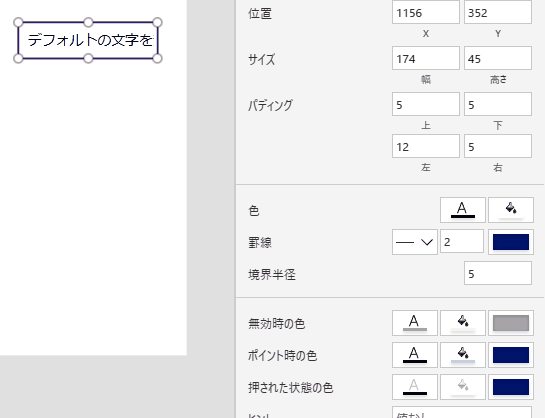
Task: Click the ヒント field at the panel bottom
Action: [462, 412]
